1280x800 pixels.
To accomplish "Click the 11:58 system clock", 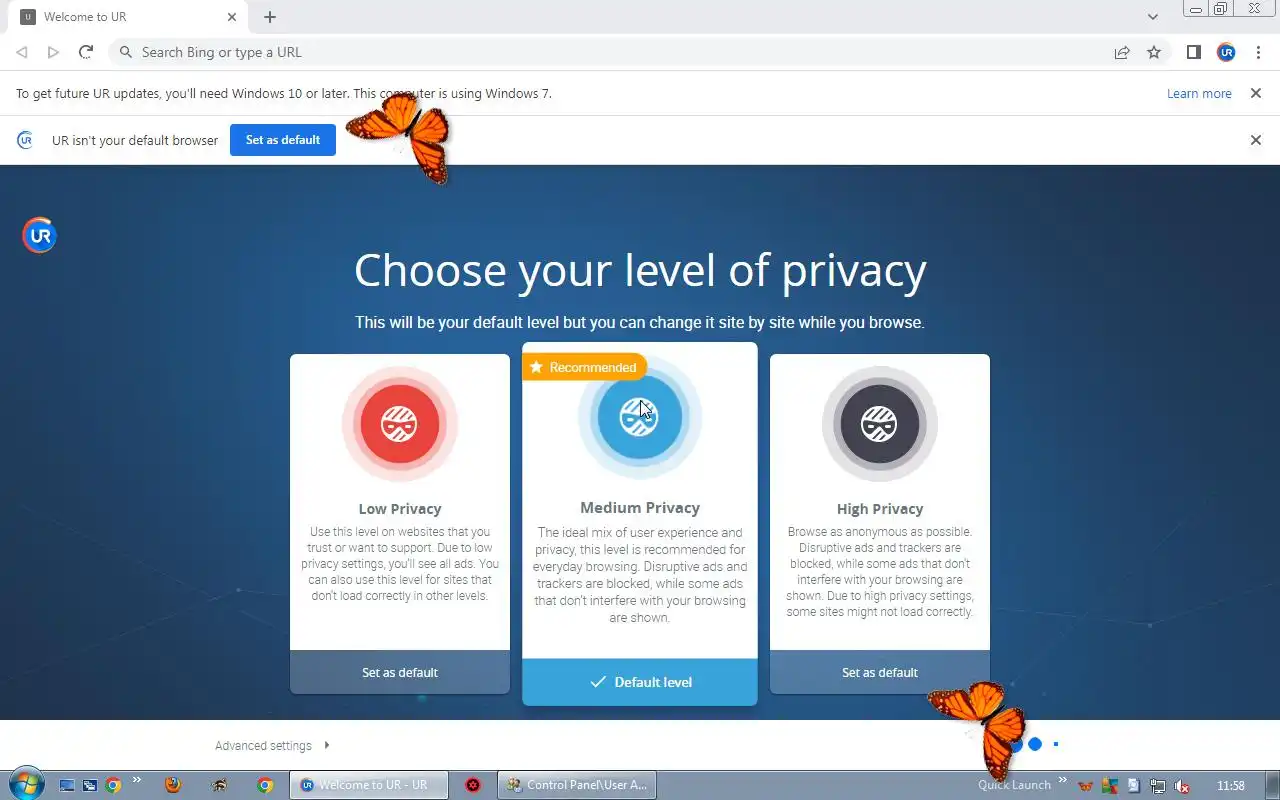I will coord(1231,786).
